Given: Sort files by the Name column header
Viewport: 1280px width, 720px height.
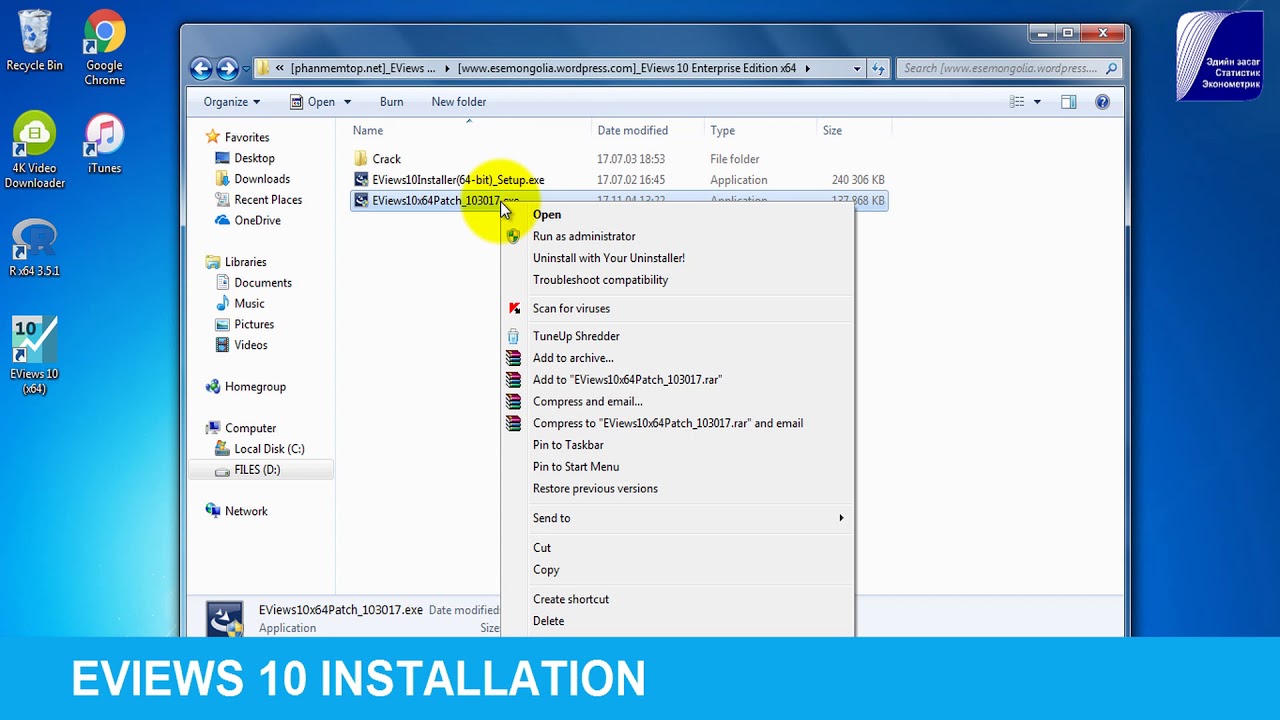Looking at the screenshot, I should click(368, 131).
